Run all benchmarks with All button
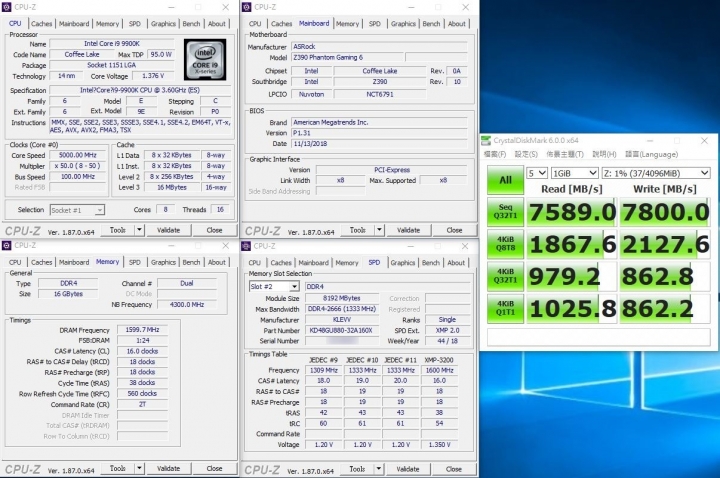Screen dimensions: 720x478 [x=505, y=180]
